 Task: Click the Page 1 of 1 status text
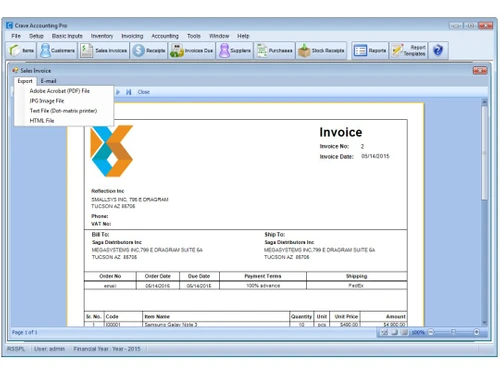coord(25,332)
